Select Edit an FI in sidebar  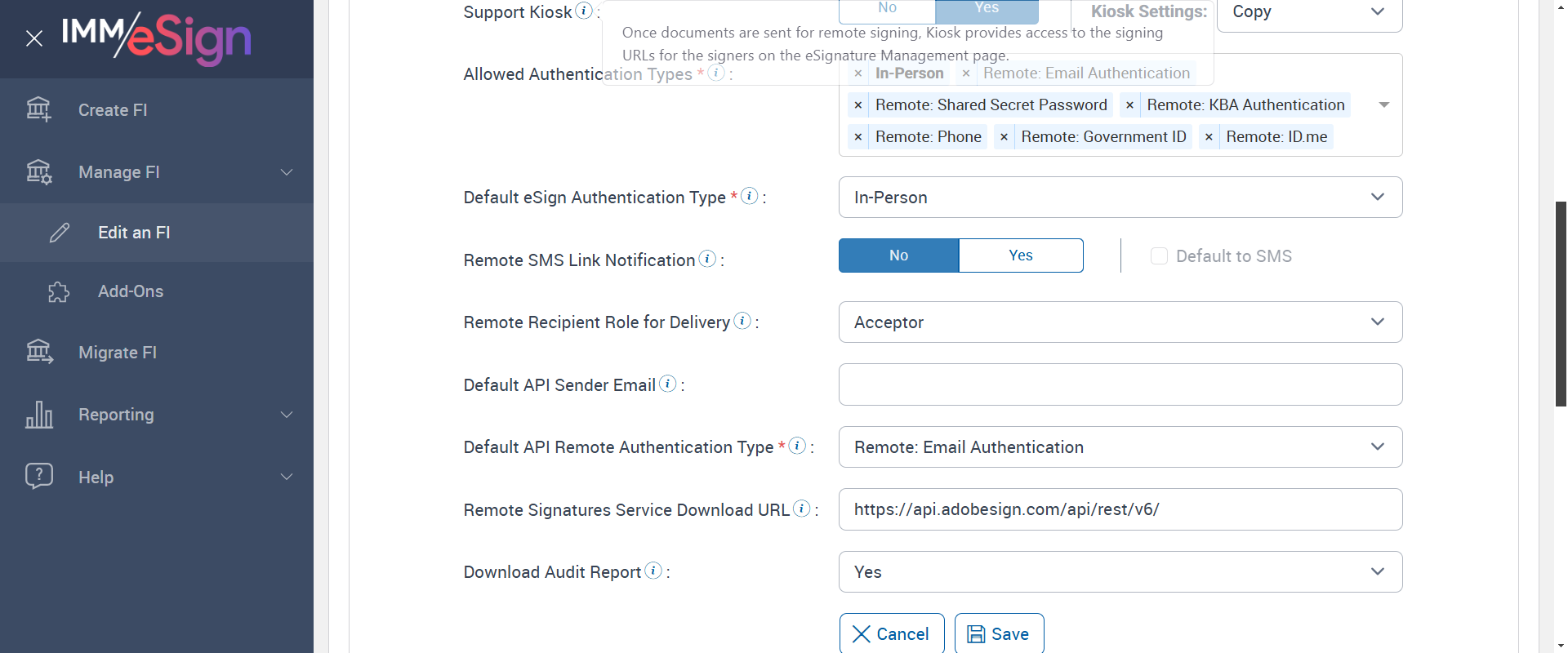134,233
